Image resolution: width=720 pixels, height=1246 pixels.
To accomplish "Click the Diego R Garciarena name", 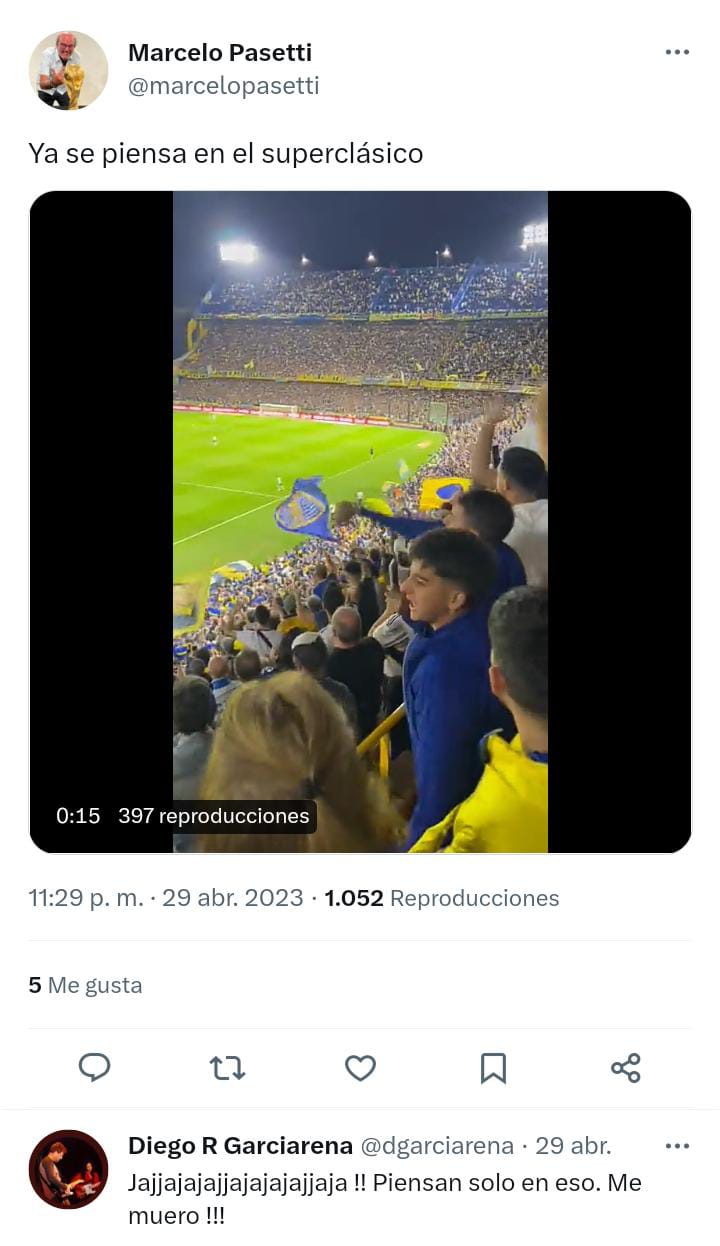I will click(x=240, y=1146).
